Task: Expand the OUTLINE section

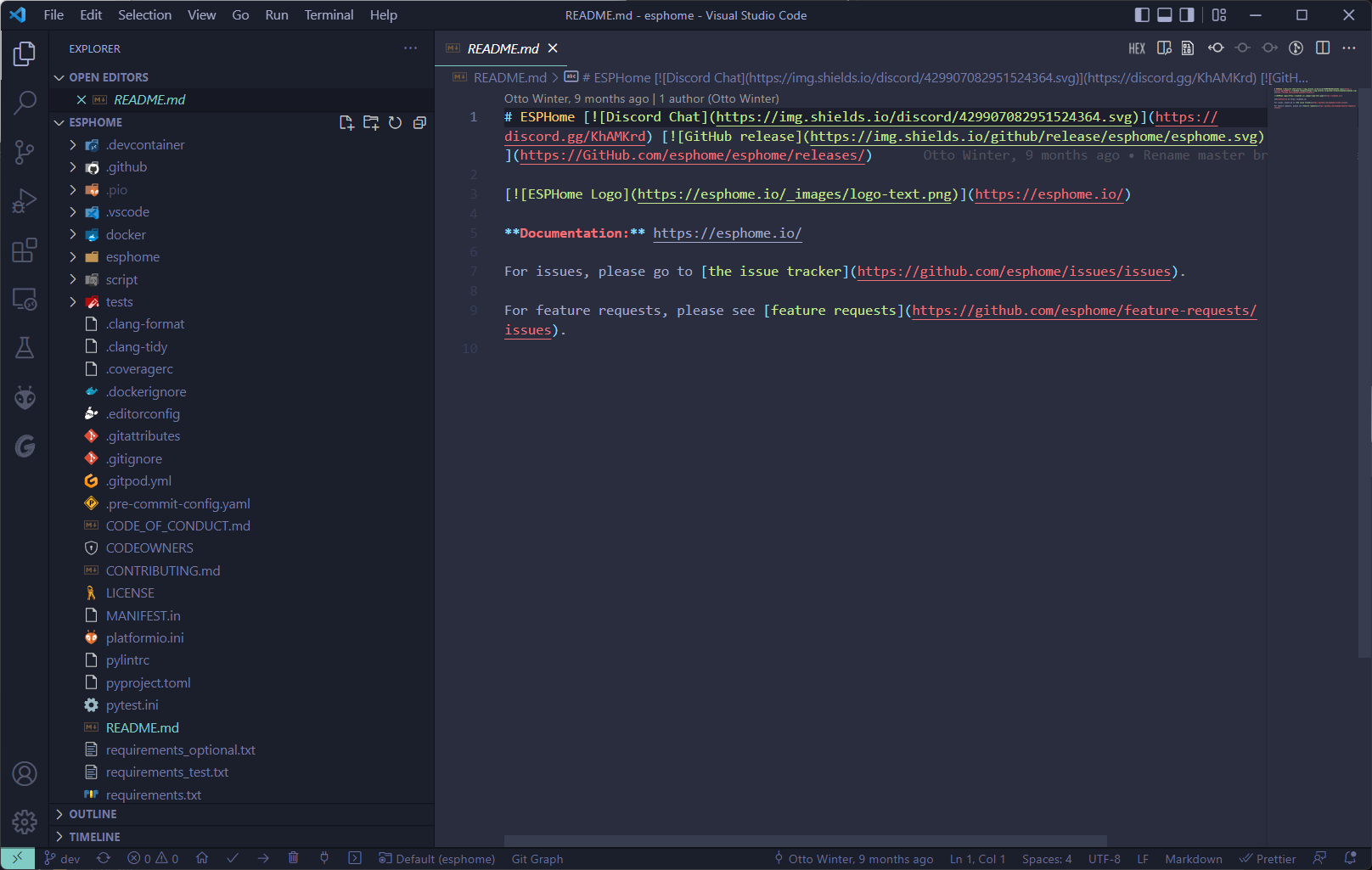Action: coord(242,814)
